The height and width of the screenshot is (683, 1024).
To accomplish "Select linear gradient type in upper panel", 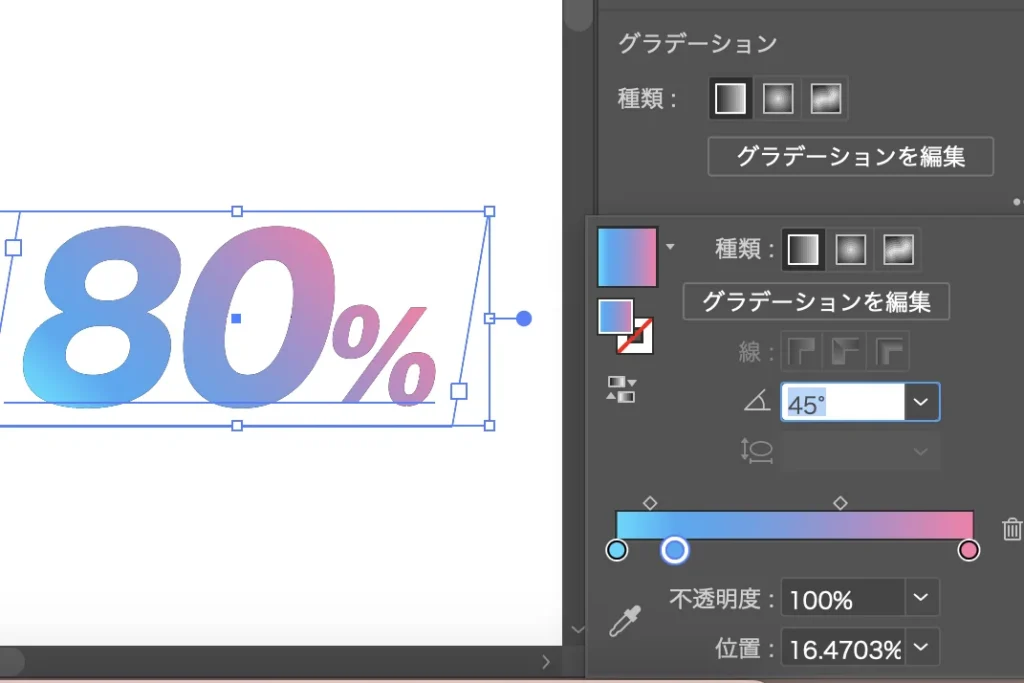I will (x=730, y=98).
